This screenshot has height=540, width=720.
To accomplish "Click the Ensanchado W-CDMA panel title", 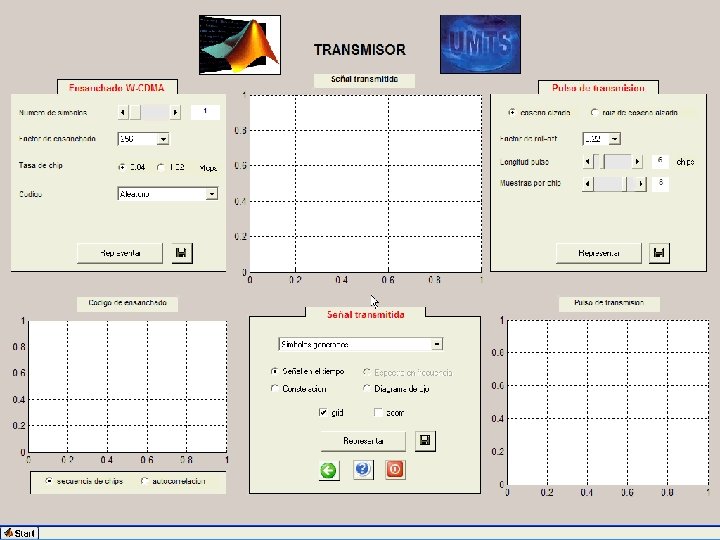I will click(x=117, y=88).
